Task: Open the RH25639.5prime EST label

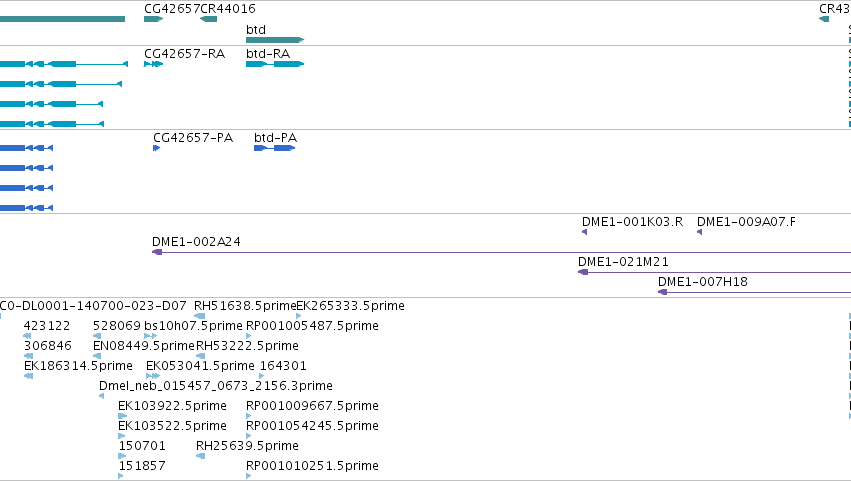Action: point(247,446)
